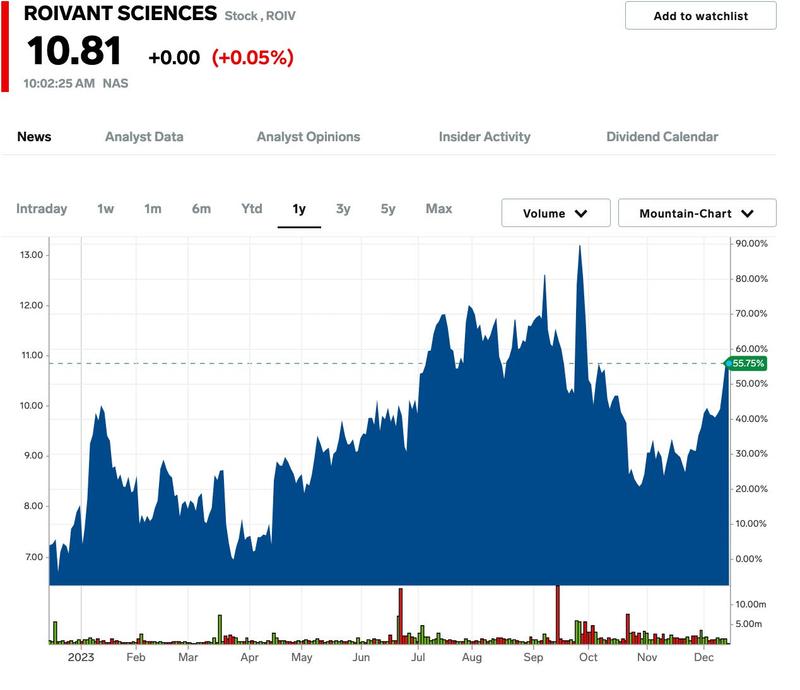Click the 90.00% right axis label

click(x=752, y=243)
